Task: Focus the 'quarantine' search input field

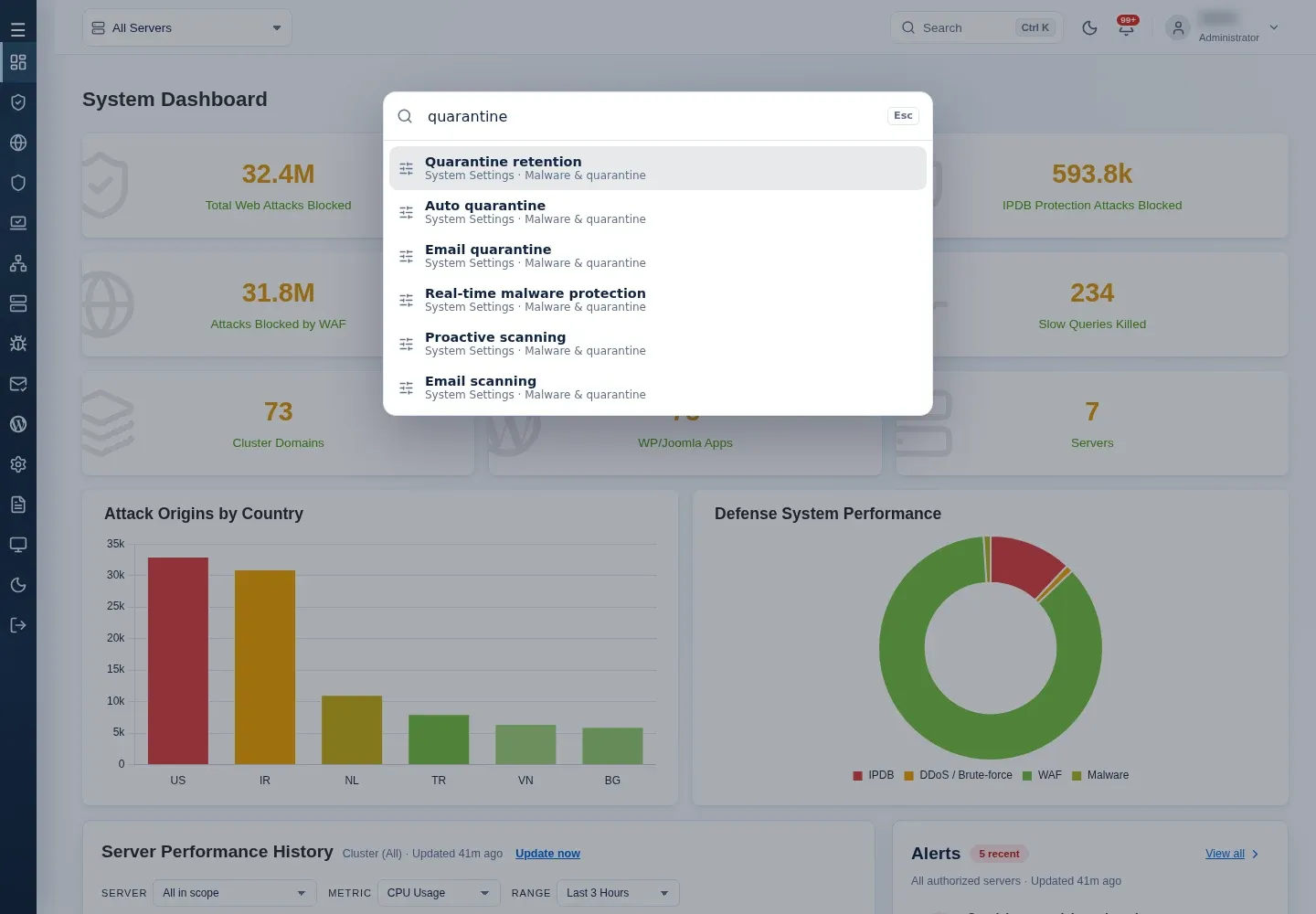Action: coord(652,116)
